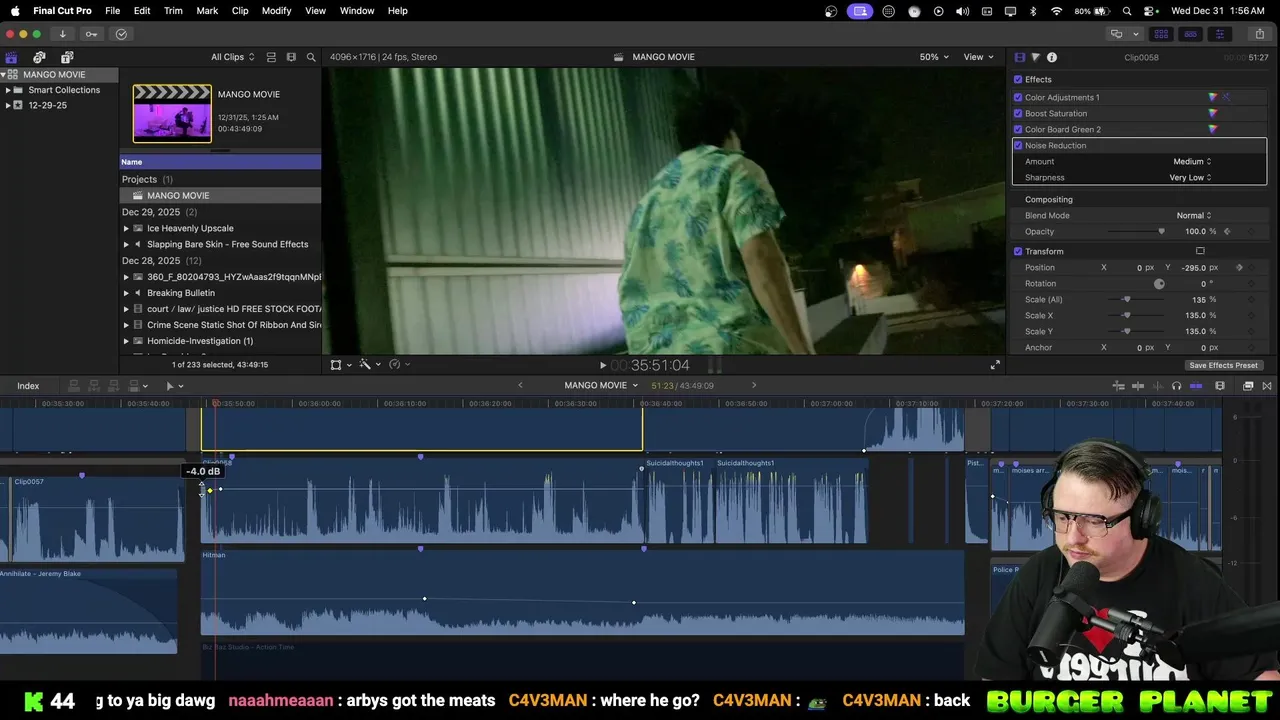Click the browser clip appearance options icon

[x=291, y=57]
